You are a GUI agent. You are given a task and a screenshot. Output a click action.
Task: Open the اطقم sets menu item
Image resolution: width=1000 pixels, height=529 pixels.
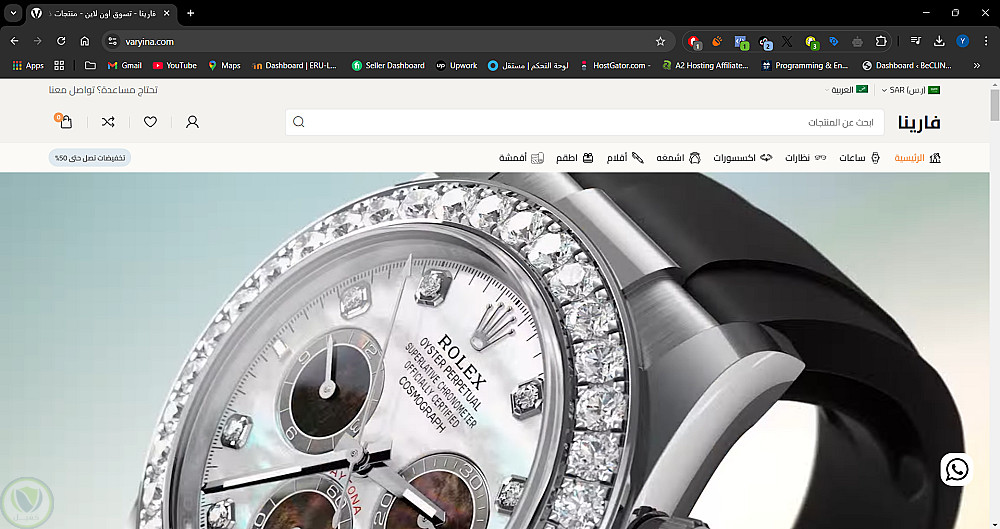[575, 158]
